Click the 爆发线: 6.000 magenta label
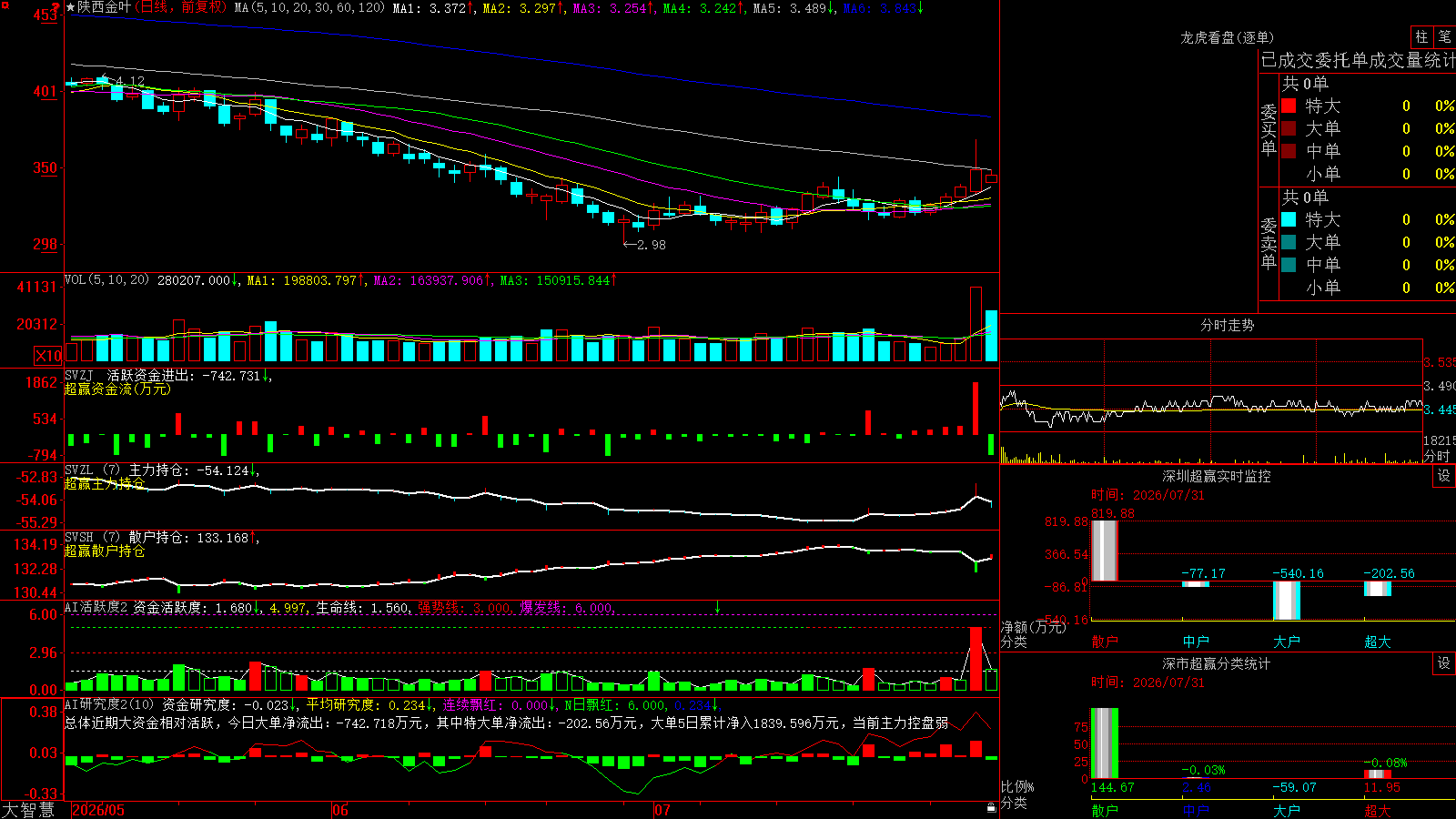Image resolution: width=1456 pixels, height=819 pixels. coord(566,607)
